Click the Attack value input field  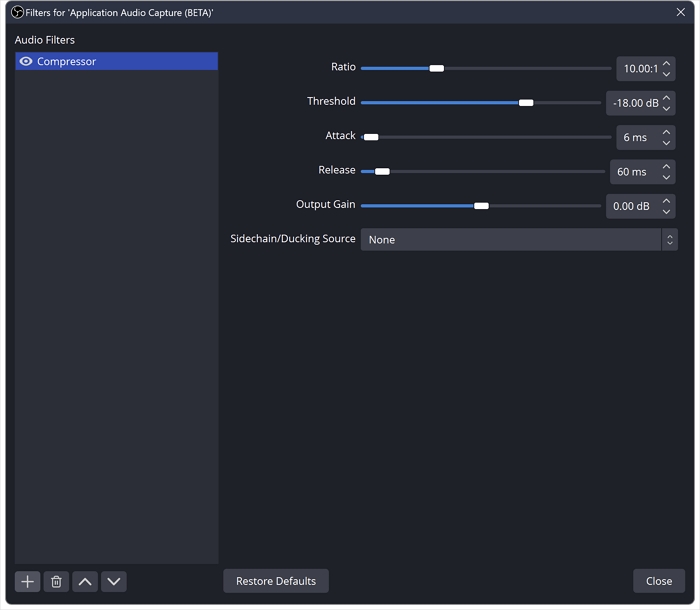pos(635,138)
